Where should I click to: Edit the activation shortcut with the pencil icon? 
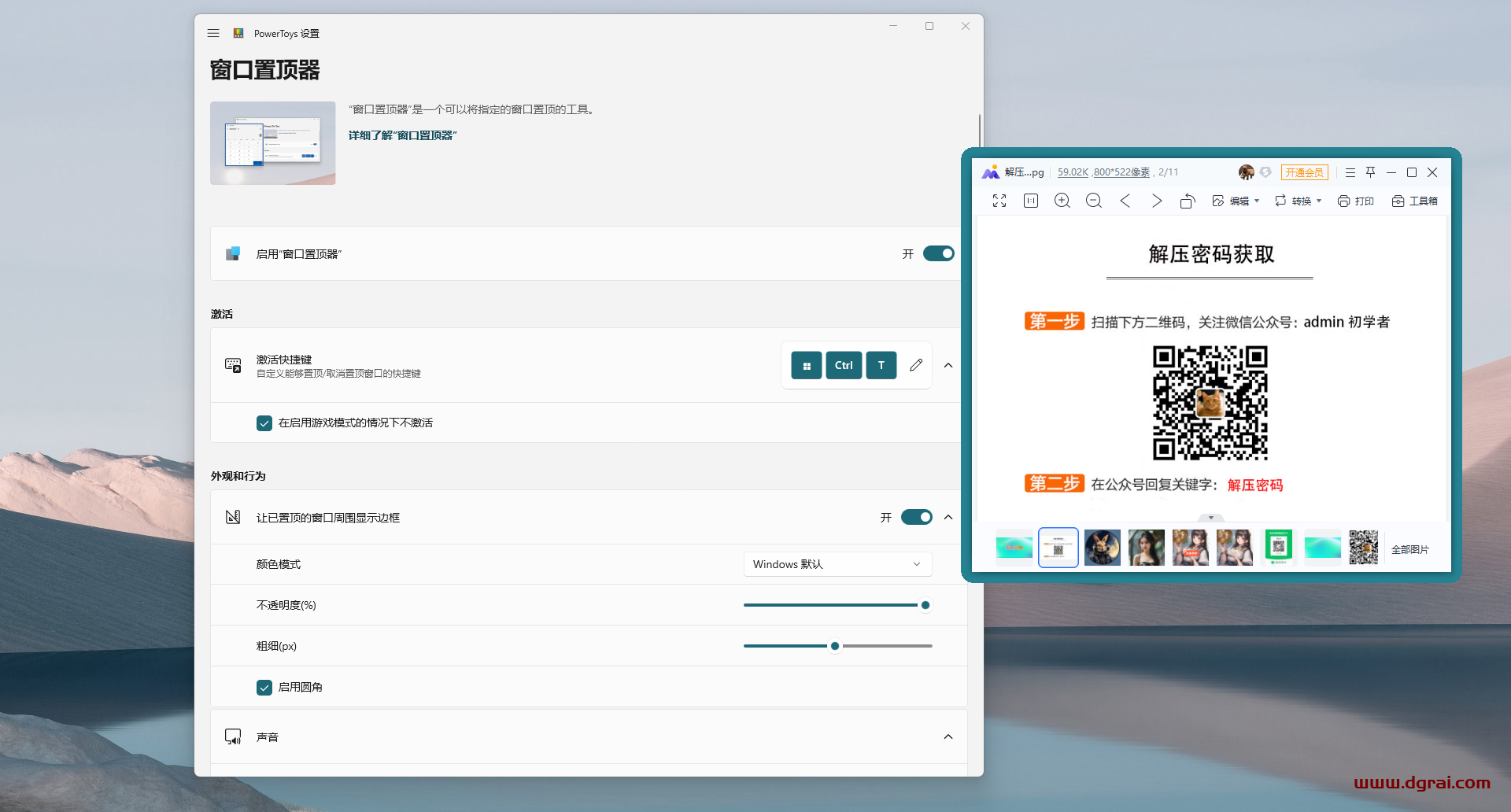click(x=916, y=365)
